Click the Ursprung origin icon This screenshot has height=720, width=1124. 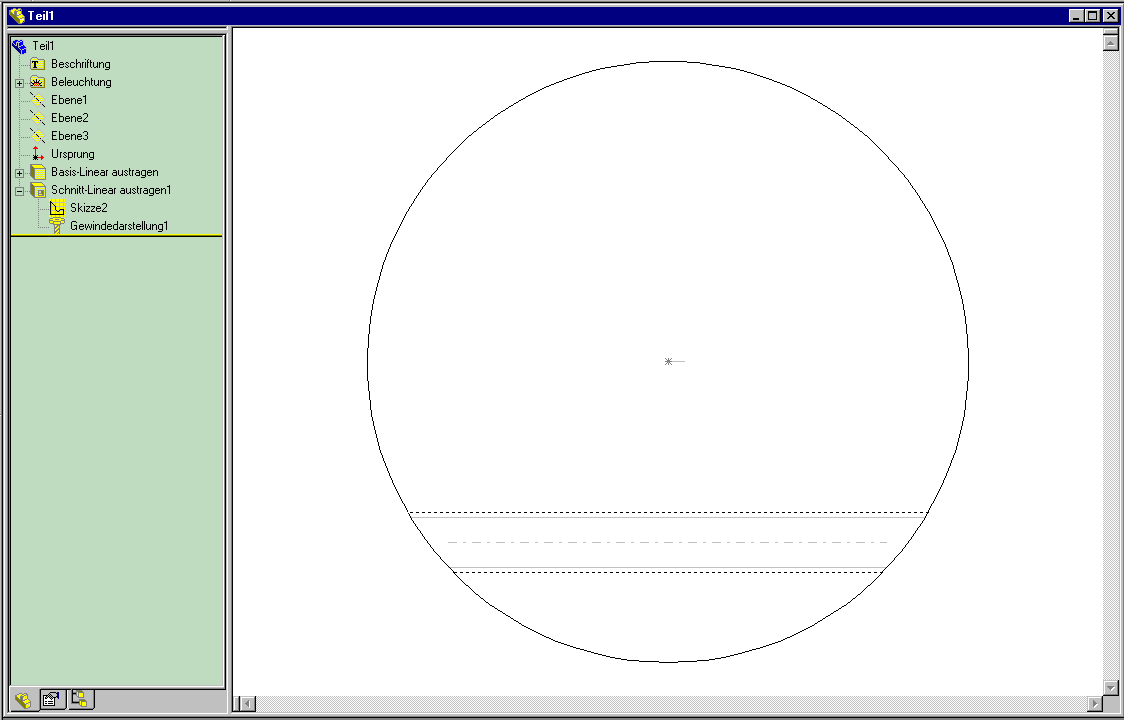[38, 153]
